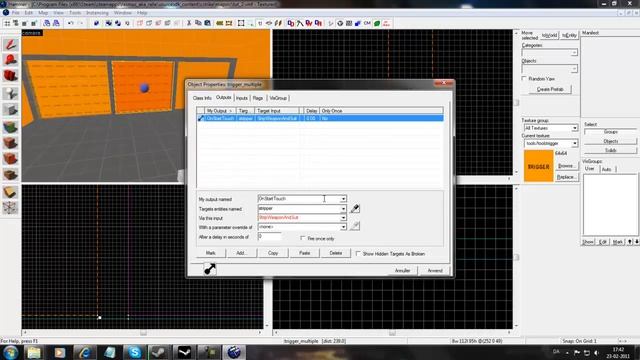Click the Browse texture button
The height and width of the screenshot is (360, 640).
tap(566, 166)
